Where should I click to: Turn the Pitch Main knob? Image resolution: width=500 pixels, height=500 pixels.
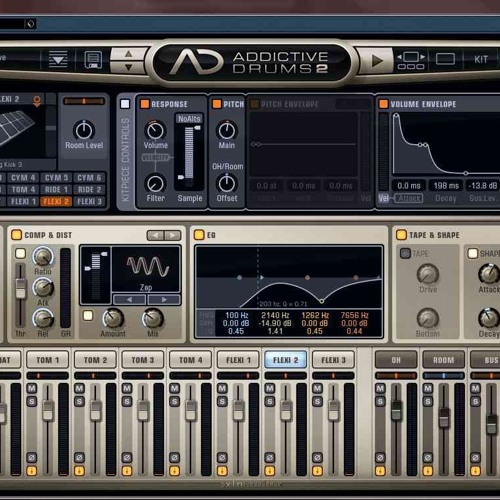[x=227, y=130]
